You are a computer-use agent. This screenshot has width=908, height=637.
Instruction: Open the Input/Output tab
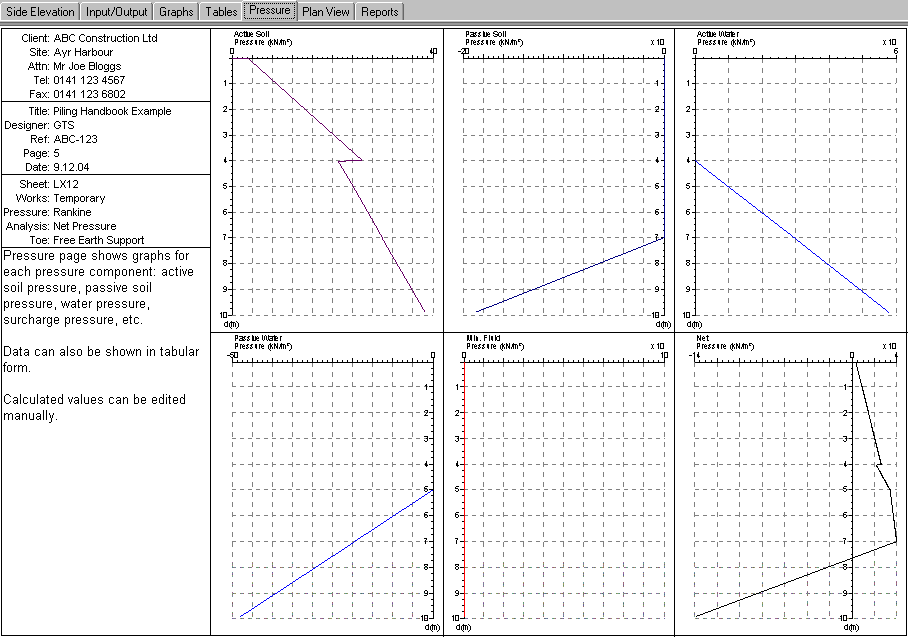pyautogui.click(x=116, y=12)
